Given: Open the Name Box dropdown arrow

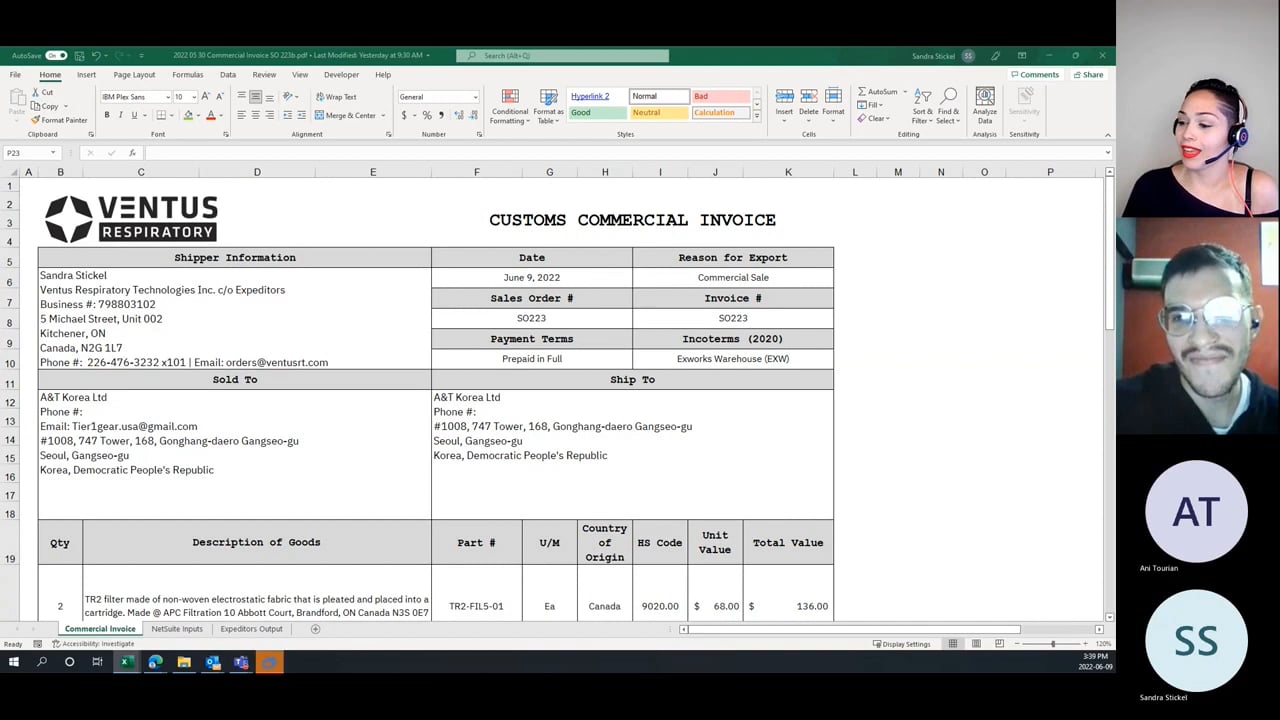Looking at the screenshot, I should [x=53, y=153].
